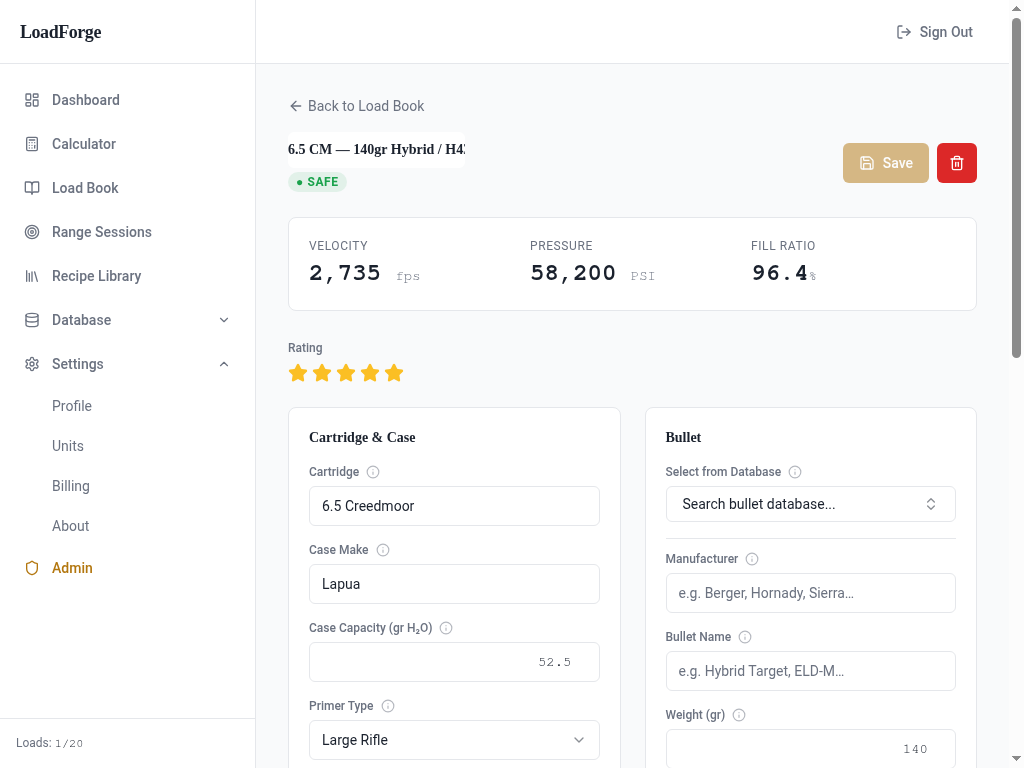The width and height of the screenshot is (1024, 768).
Task: Open the Billing settings page
Action: (71, 486)
